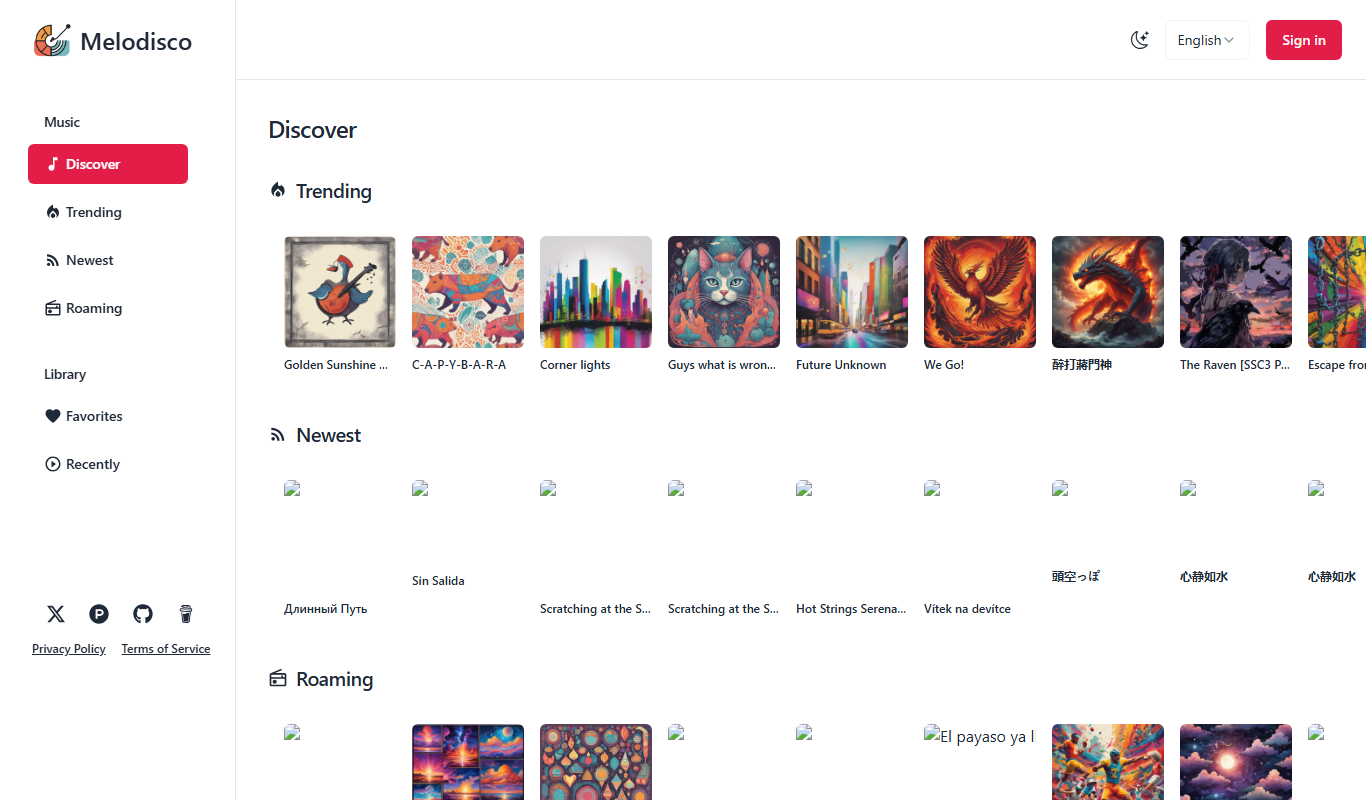Click the music note icon on Discover
The width and height of the screenshot is (1366, 800).
53,164
